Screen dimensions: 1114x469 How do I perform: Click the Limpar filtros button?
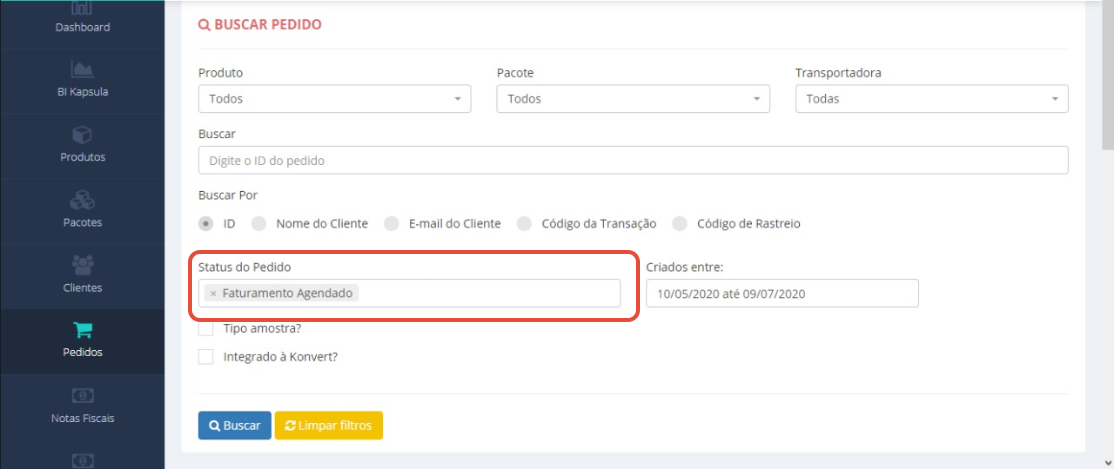[x=329, y=426]
